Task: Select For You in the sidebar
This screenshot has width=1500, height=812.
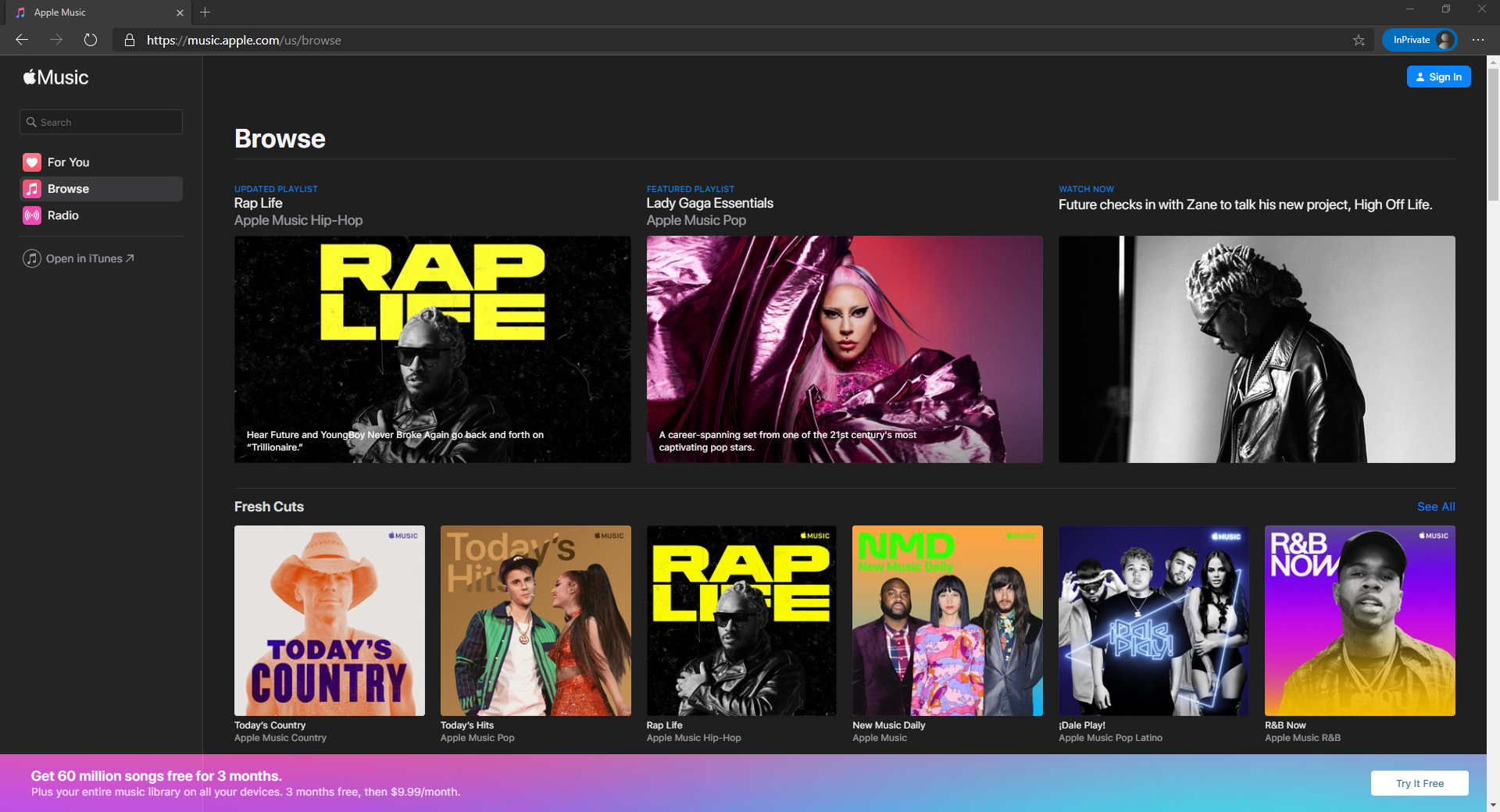Action: click(x=102, y=162)
